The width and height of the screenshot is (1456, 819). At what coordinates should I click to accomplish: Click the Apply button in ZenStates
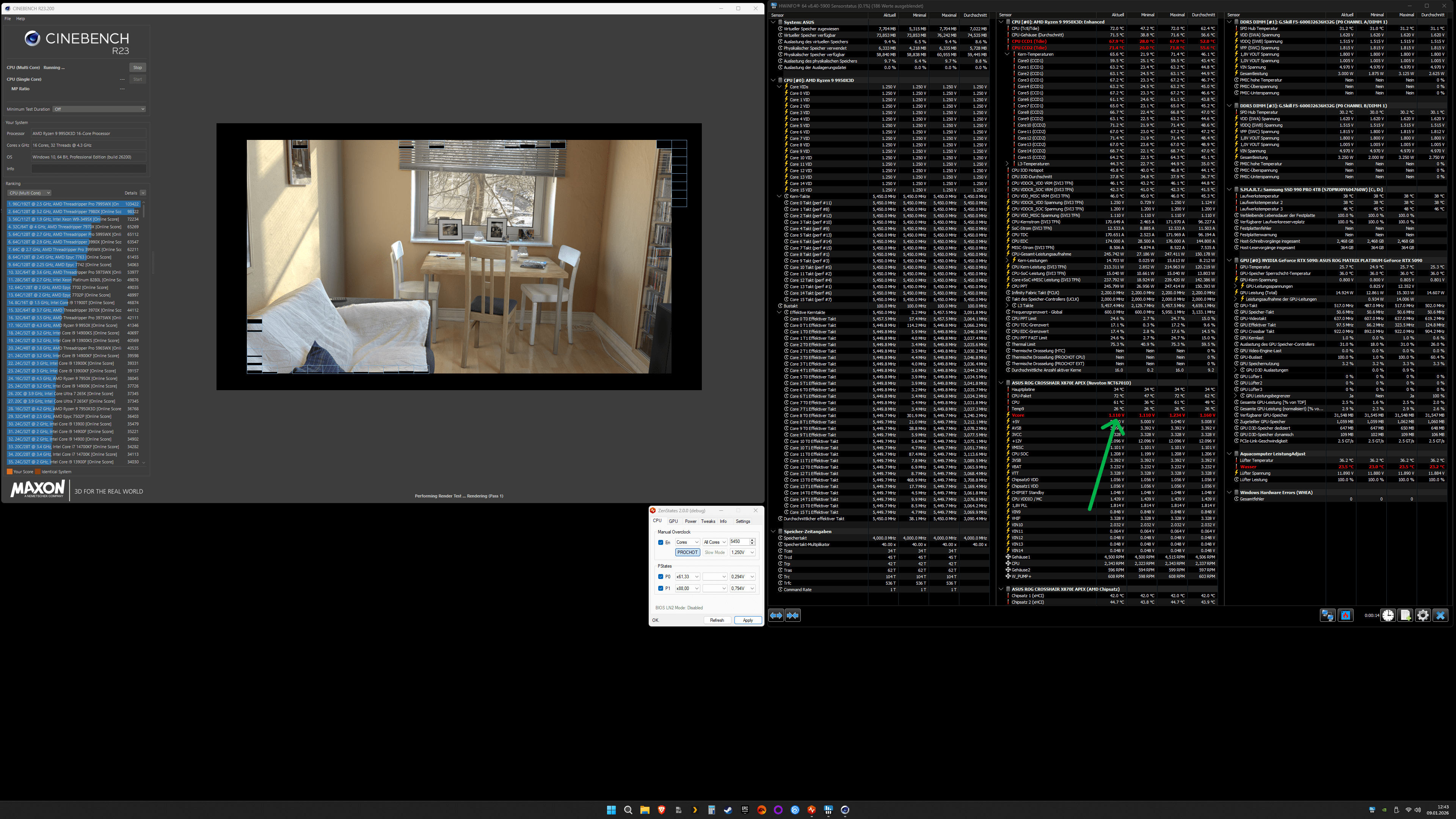(x=748, y=620)
